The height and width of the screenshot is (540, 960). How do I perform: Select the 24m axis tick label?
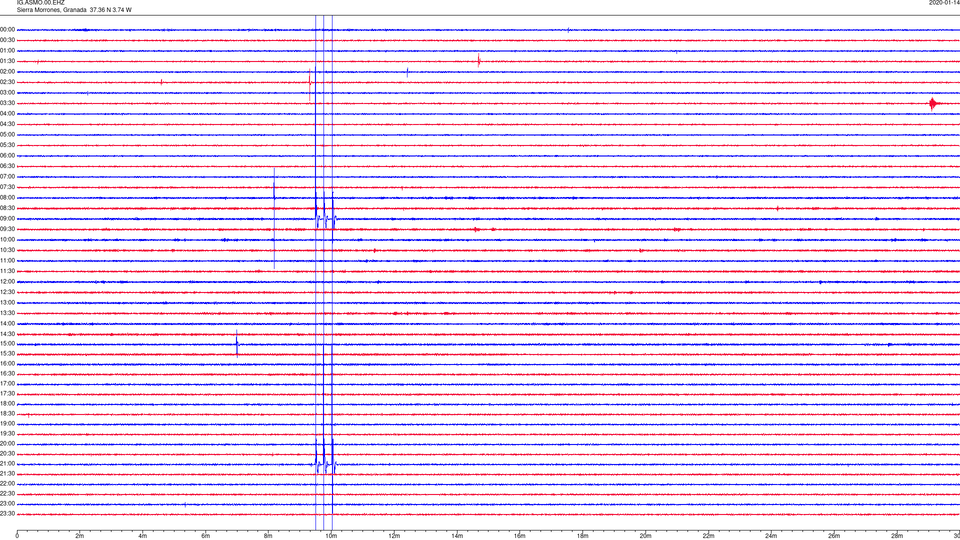[771, 536]
